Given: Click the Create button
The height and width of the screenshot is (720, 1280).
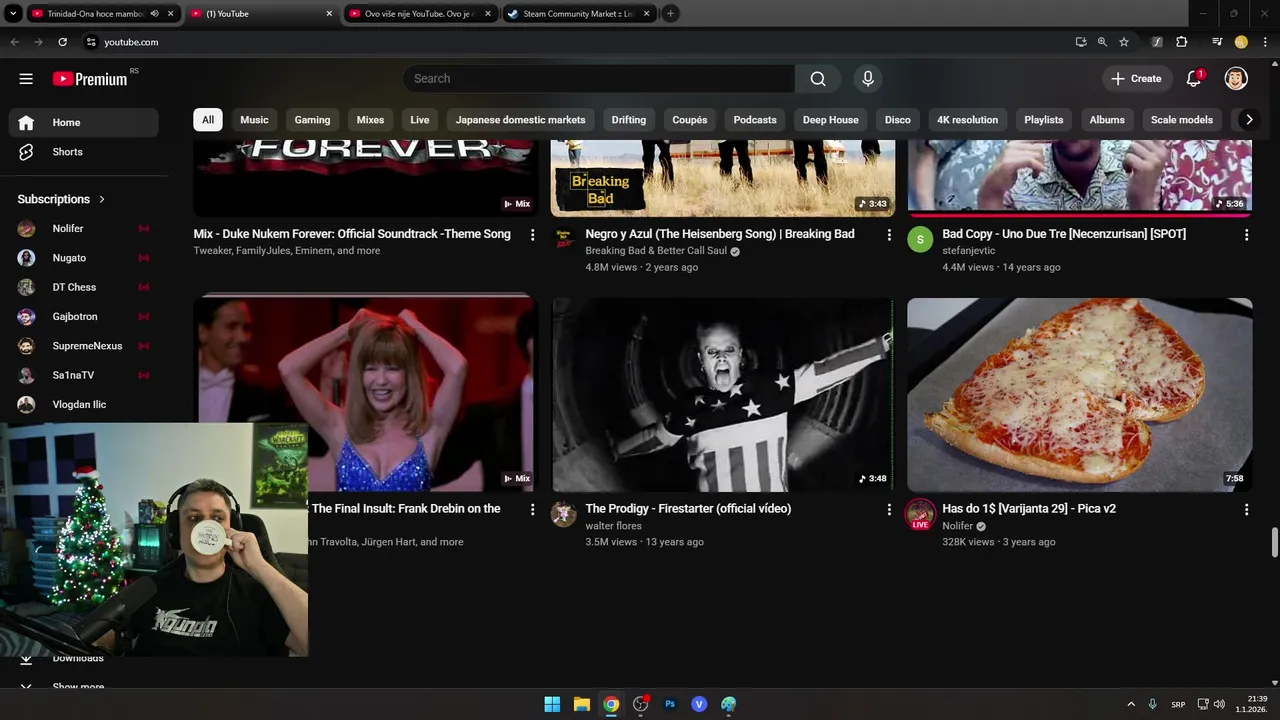Looking at the screenshot, I should pos(1136,79).
